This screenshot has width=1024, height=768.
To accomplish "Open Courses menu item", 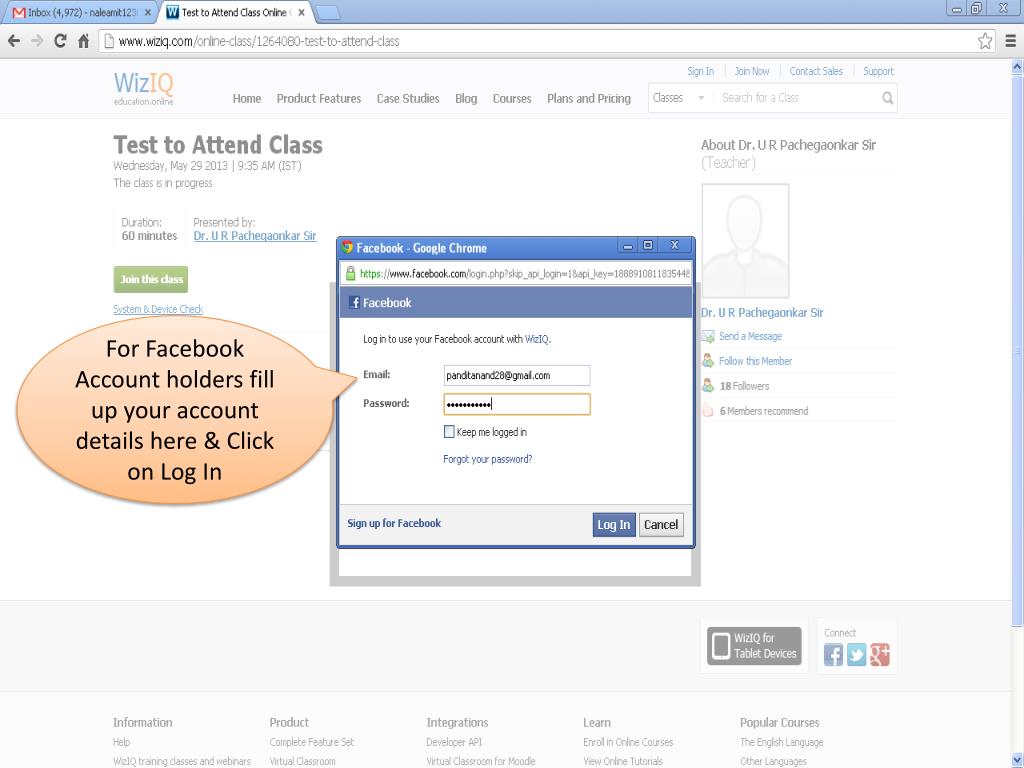I will pyautogui.click(x=512, y=99).
